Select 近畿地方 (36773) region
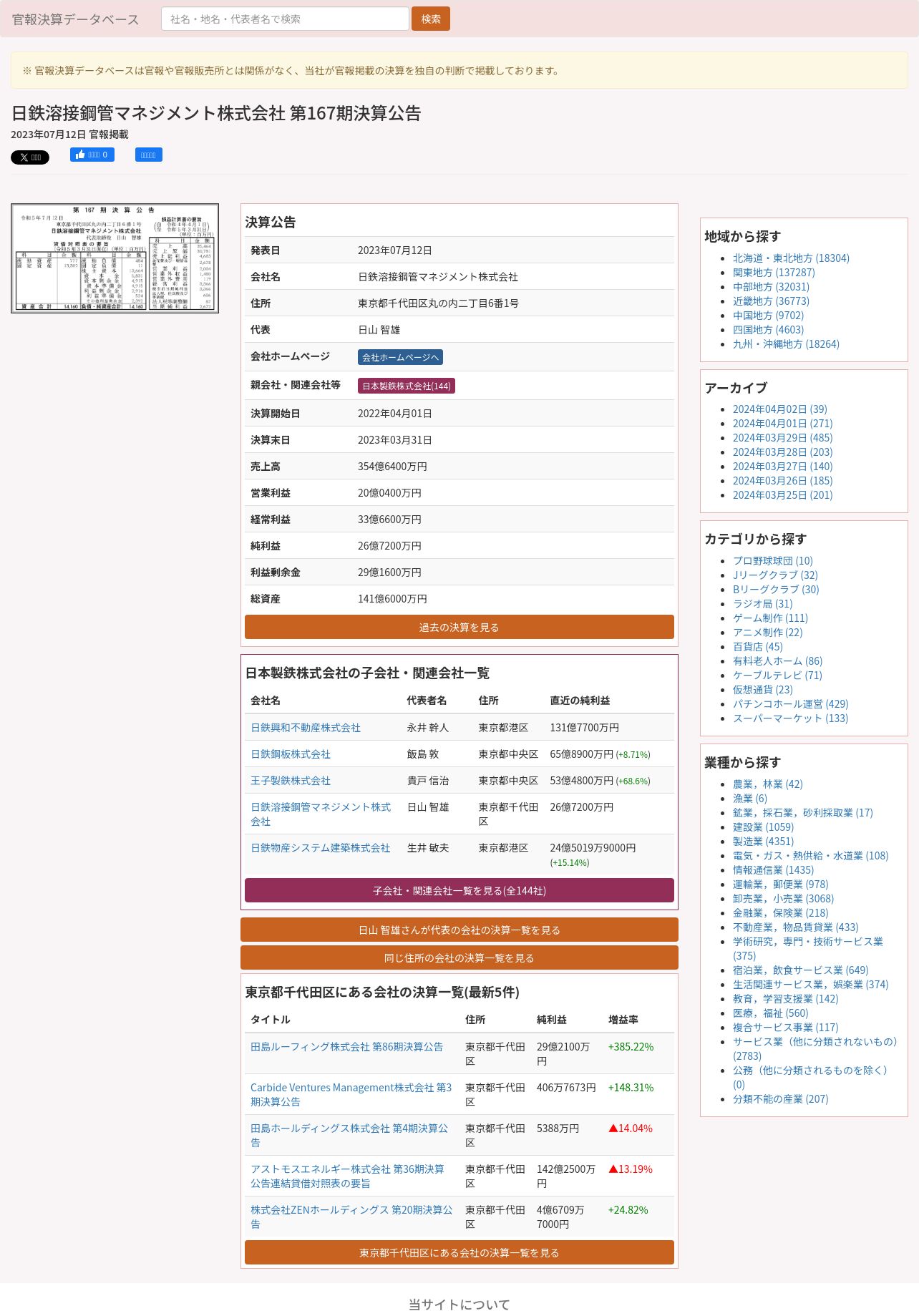This screenshot has height=1316, width=919. pos(771,301)
